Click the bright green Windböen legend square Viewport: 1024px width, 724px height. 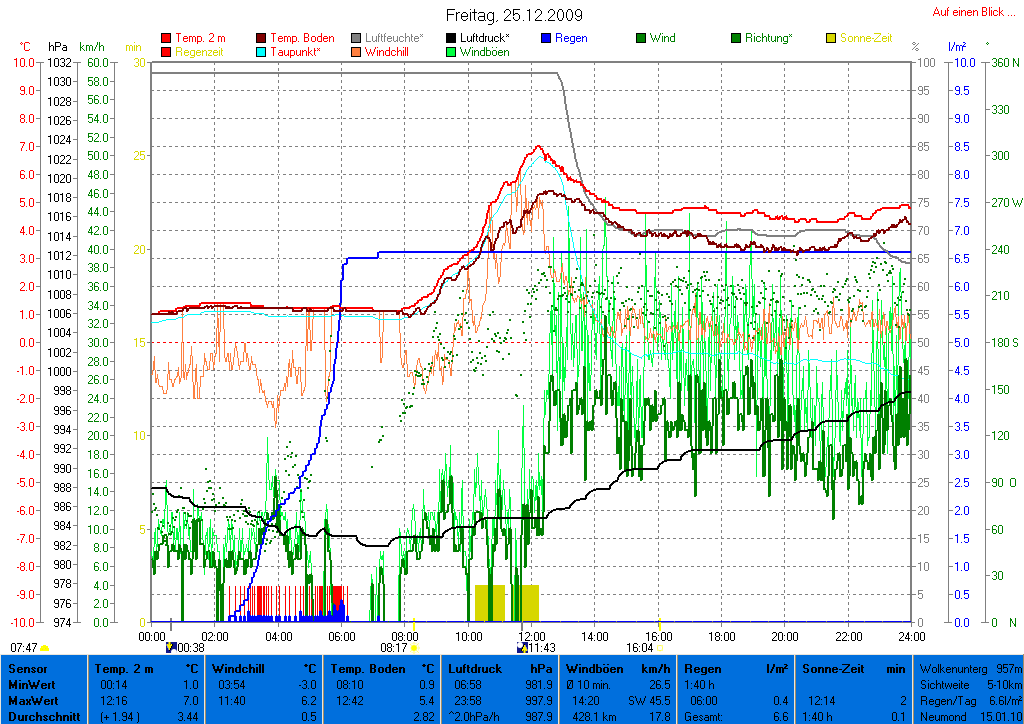coord(452,52)
